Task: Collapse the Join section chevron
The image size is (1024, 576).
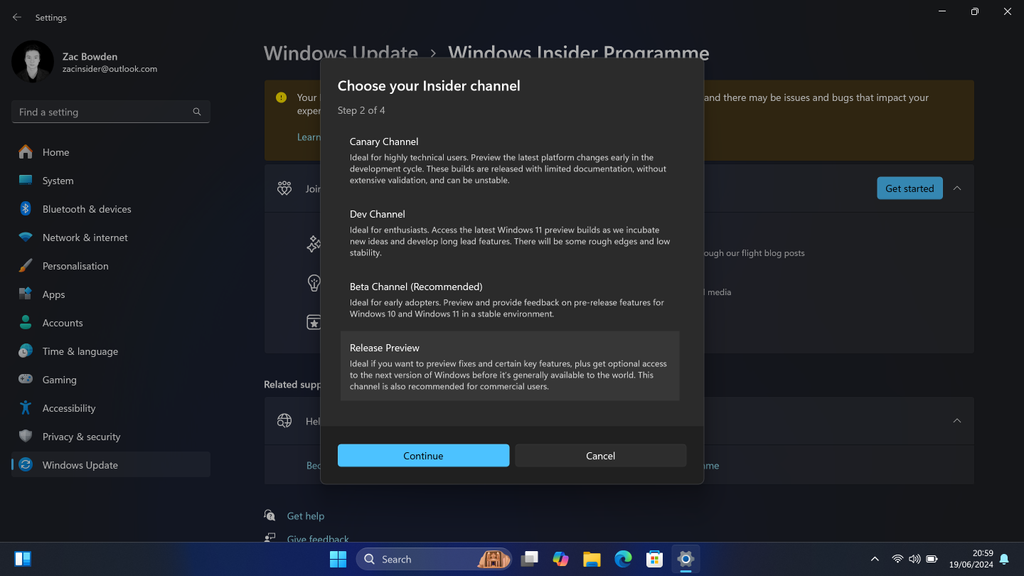Action: coord(957,188)
